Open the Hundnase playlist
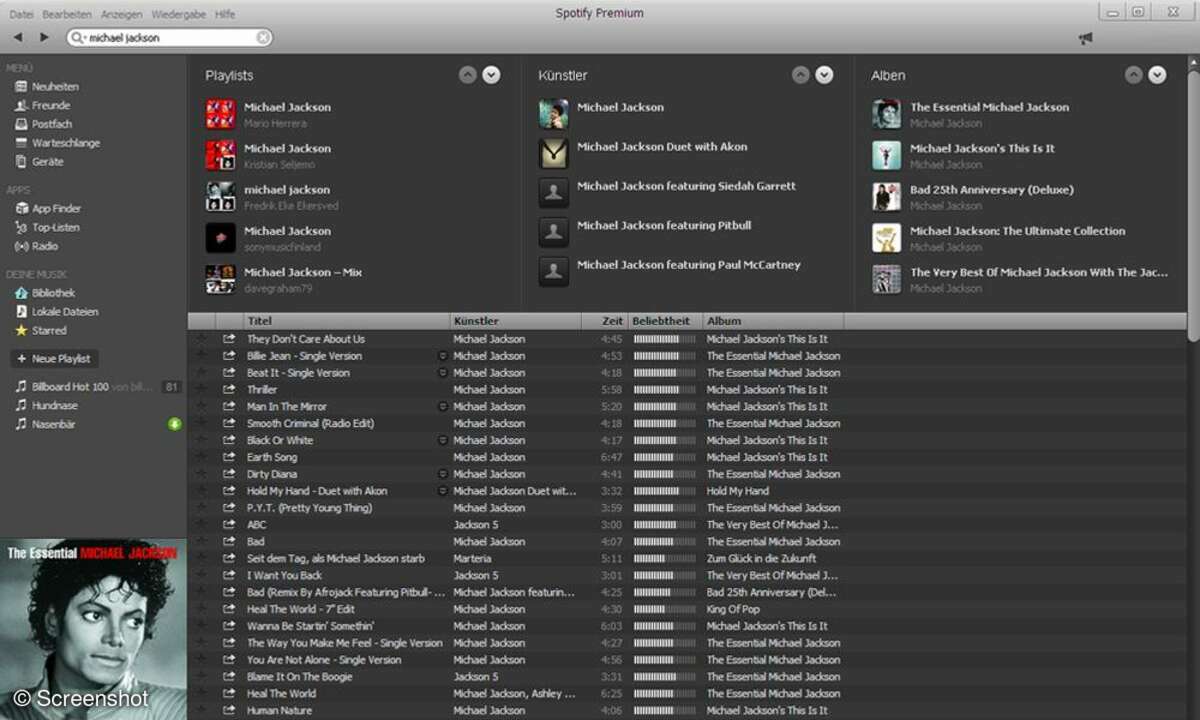The width and height of the screenshot is (1200, 720). click(x=54, y=405)
